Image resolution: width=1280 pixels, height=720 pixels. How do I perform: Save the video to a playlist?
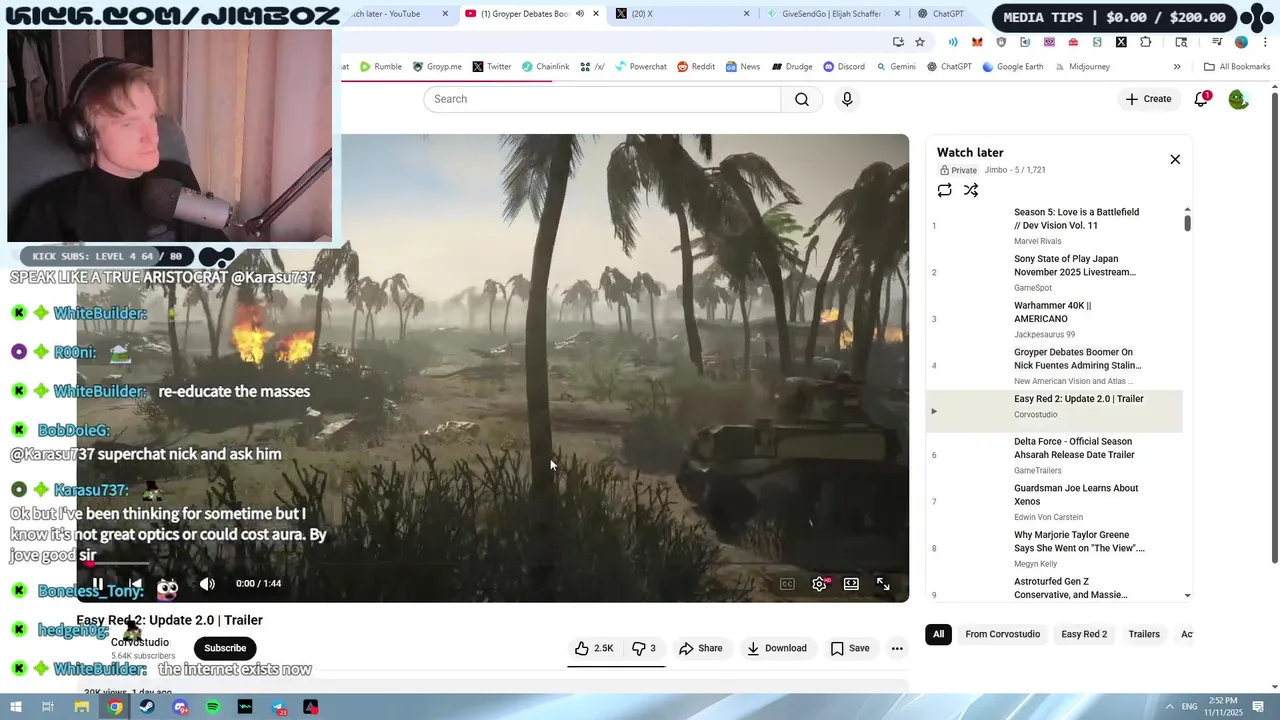[850, 648]
